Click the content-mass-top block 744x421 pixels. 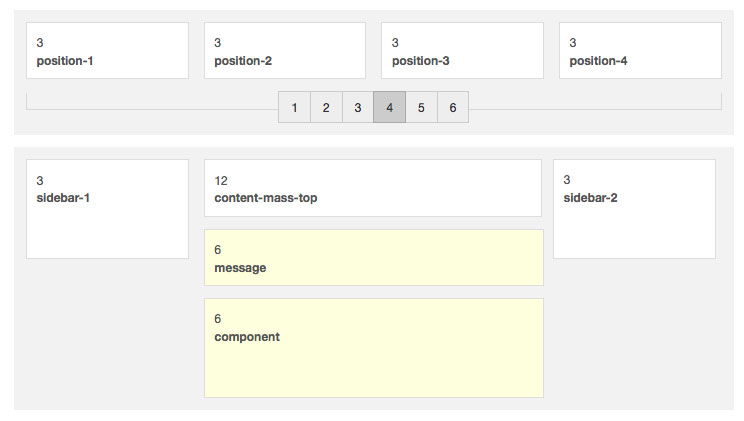[373, 188]
